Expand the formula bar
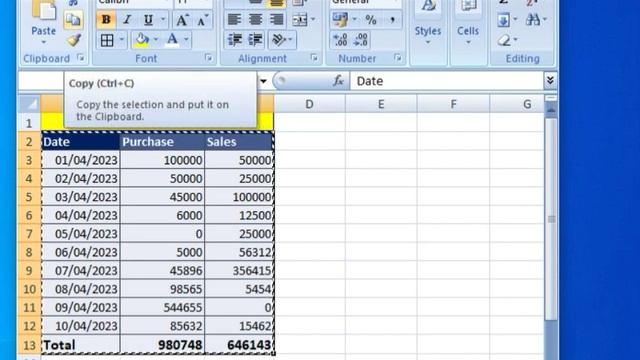The width and height of the screenshot is (640, 360). click(550, 80)
